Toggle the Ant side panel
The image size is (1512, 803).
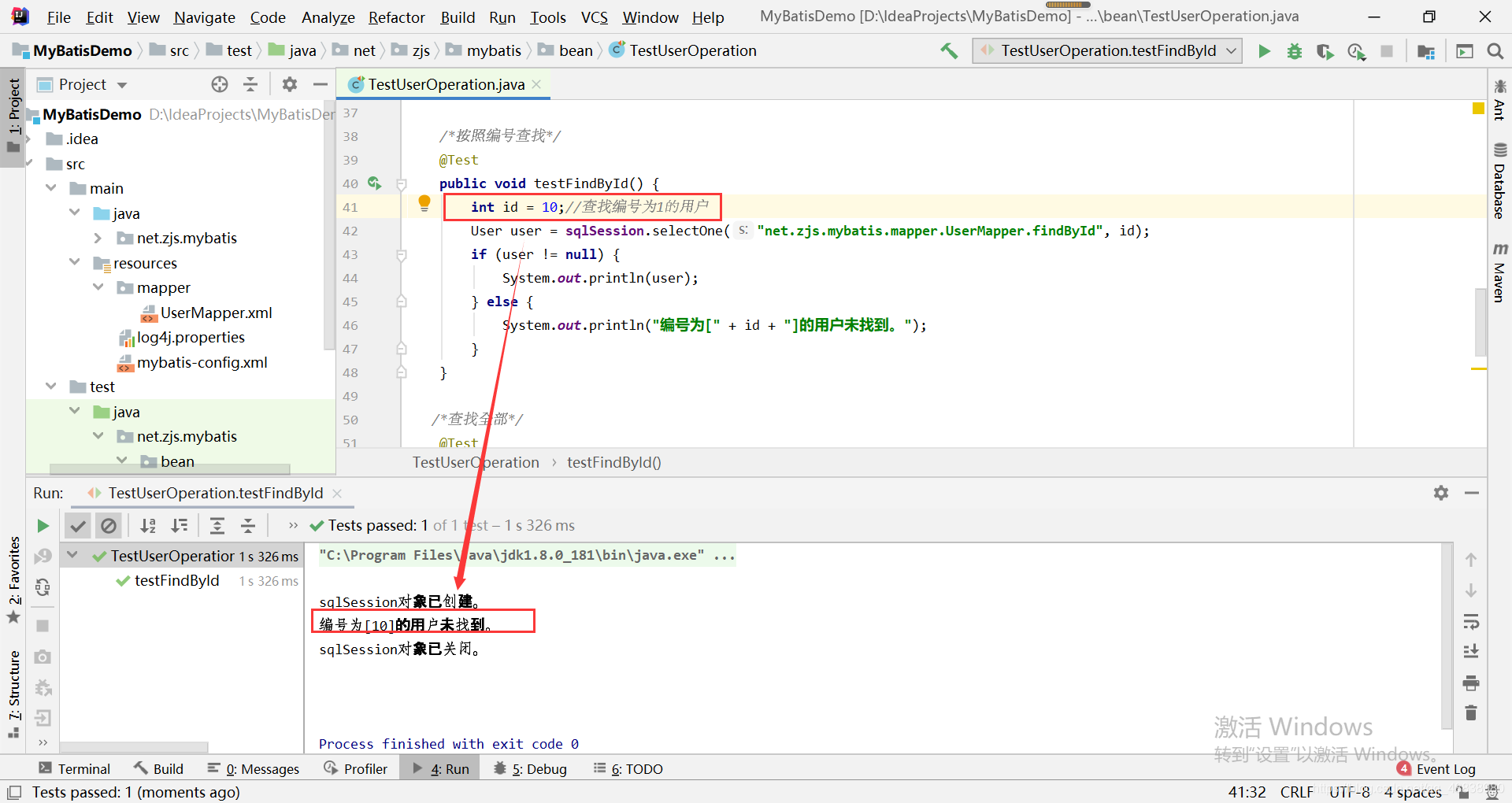click(x=1499, y=100)
